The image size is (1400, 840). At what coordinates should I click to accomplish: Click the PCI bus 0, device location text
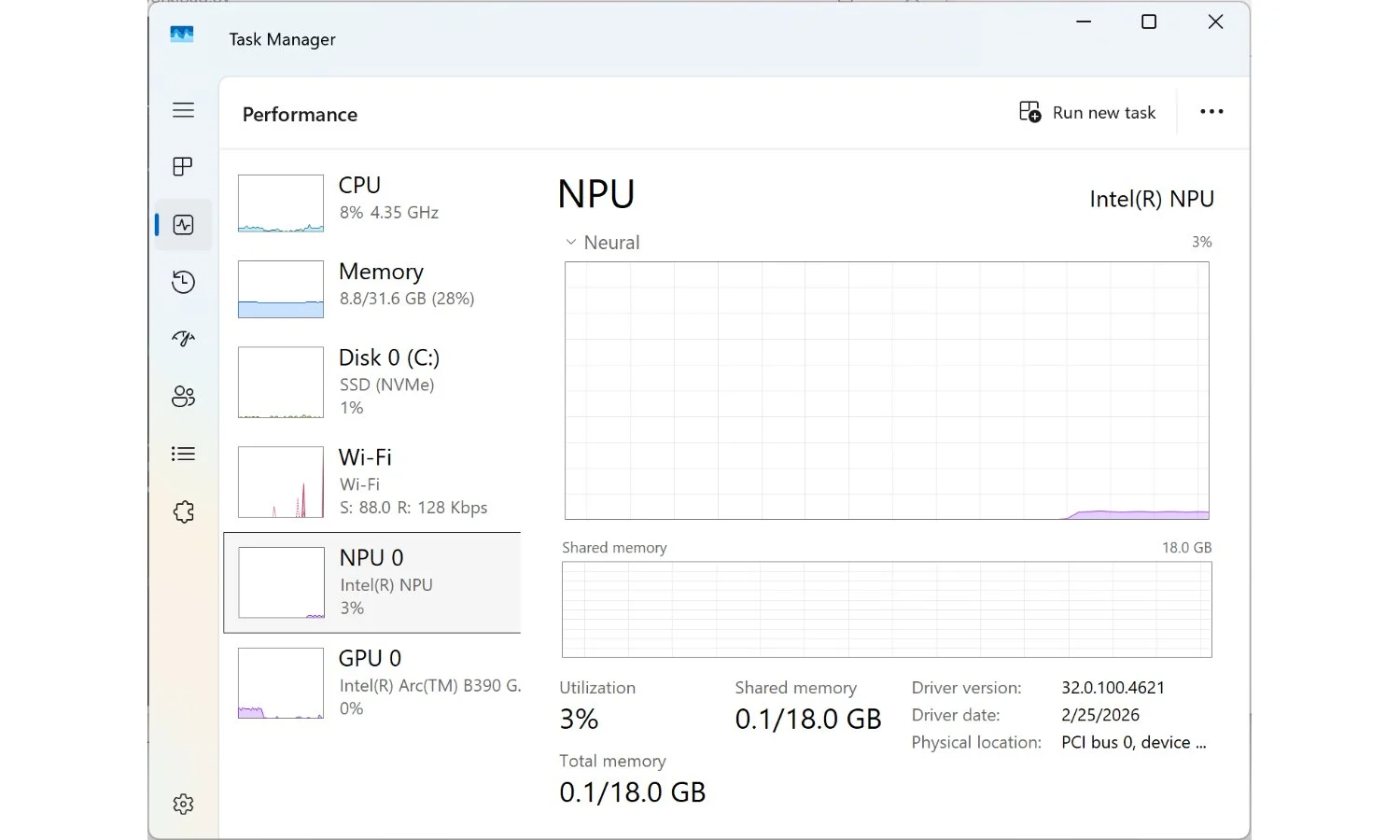click(x=1133, y=743)
